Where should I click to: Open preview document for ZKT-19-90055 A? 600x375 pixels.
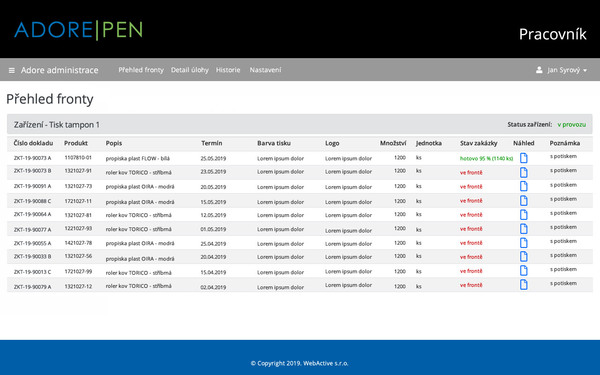point(523,243)
